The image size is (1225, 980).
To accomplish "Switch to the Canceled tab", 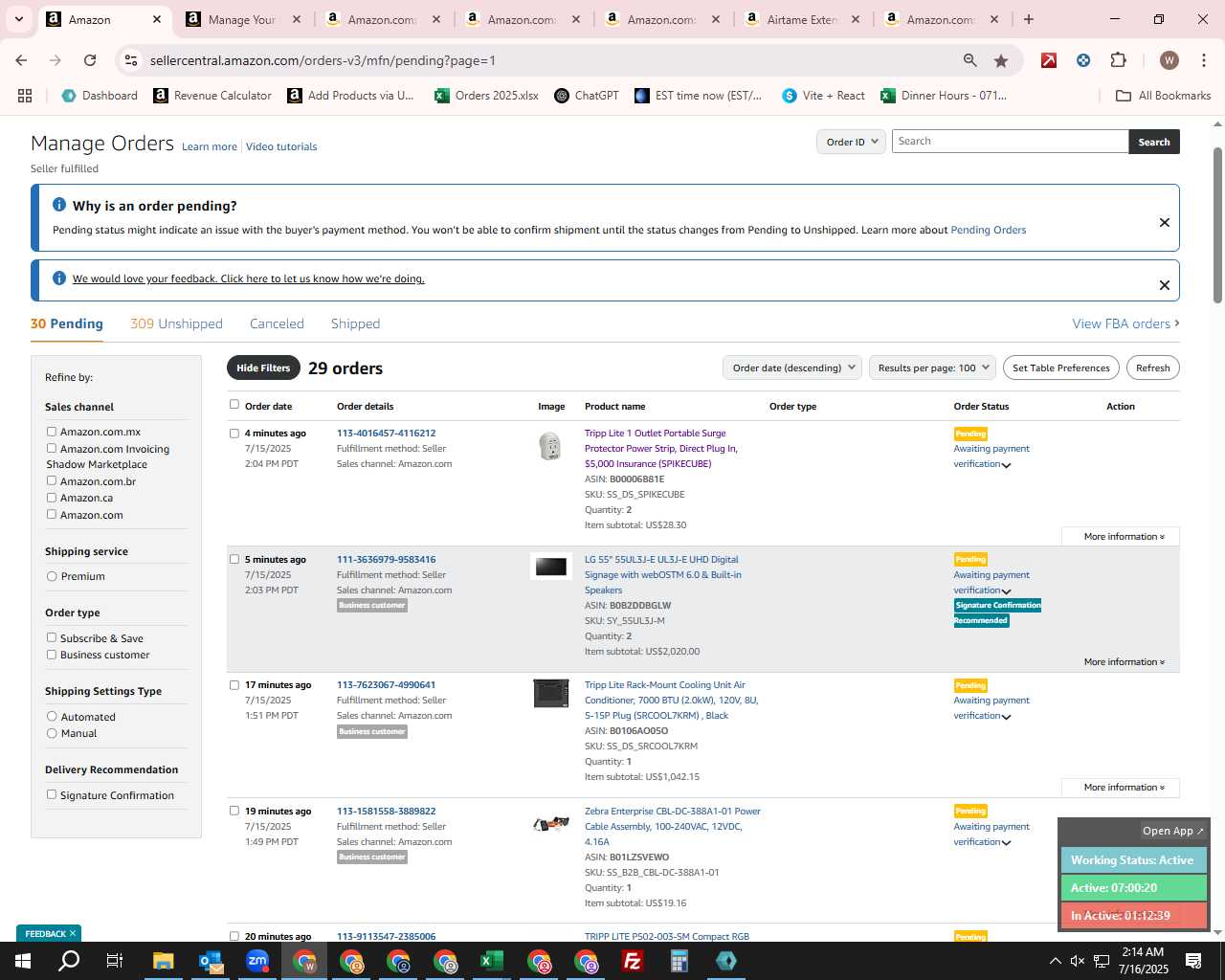I will point(277,323).
